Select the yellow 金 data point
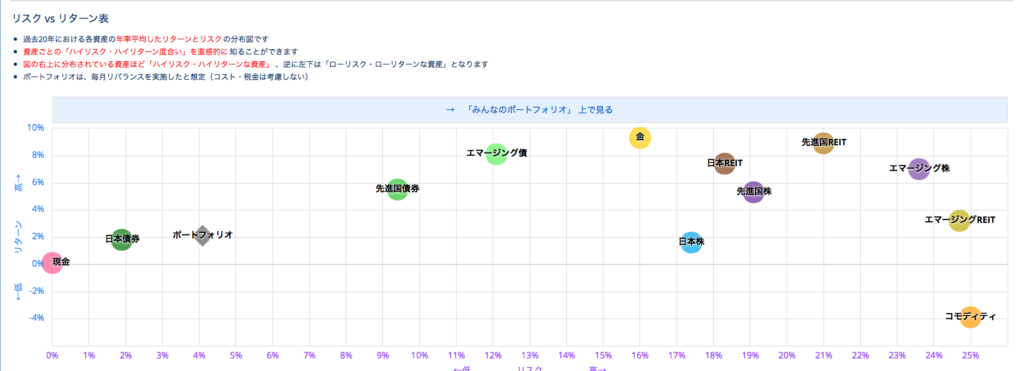1024x371 pixels. tap(640, 138)
